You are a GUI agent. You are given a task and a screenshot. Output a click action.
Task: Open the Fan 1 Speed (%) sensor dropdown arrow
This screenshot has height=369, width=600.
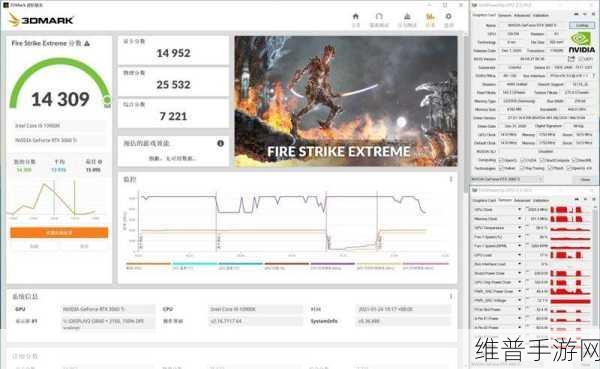point(520,237)
